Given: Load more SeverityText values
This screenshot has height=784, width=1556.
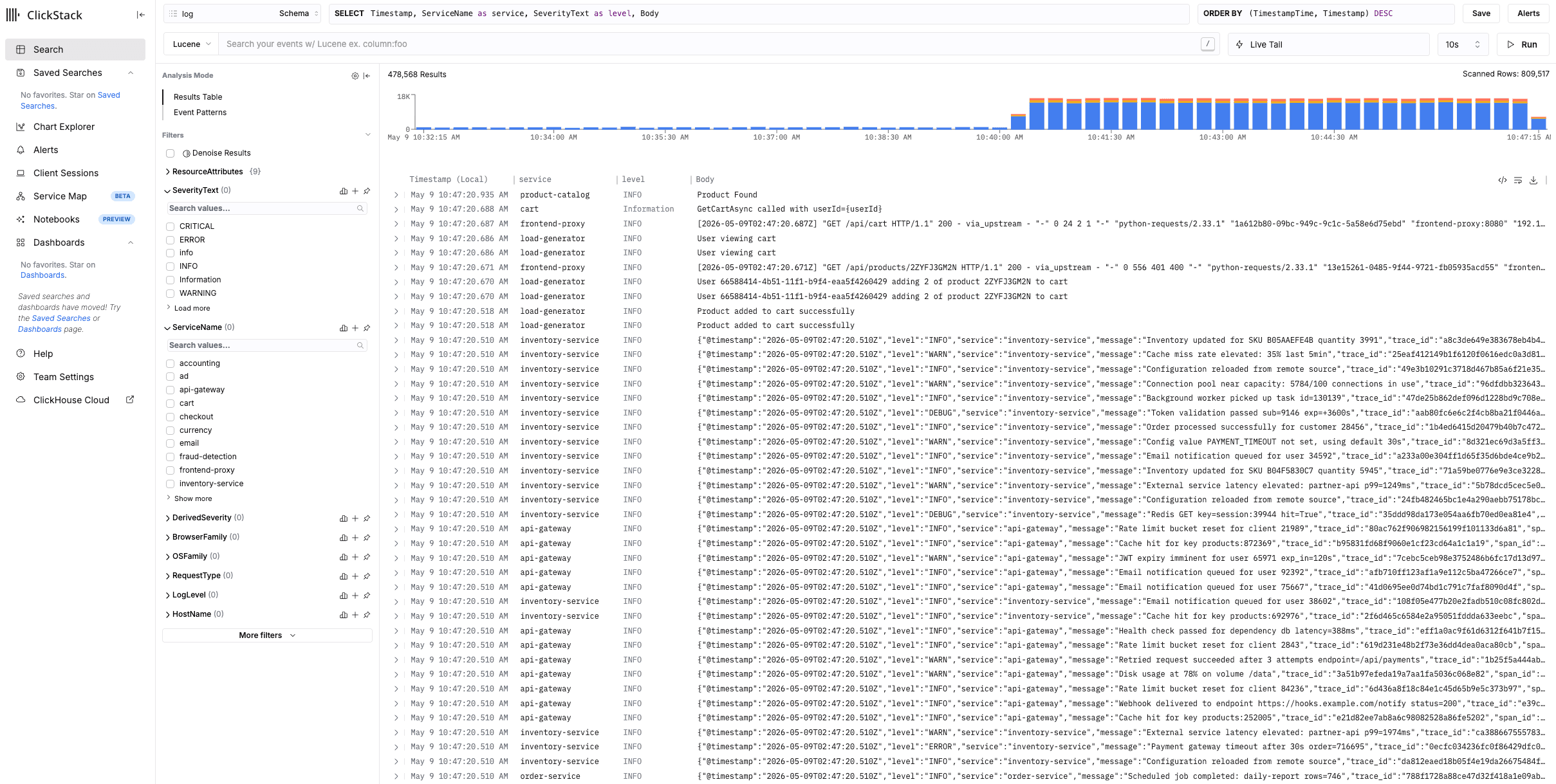Looking at the screenshot, I should (188, 308).
